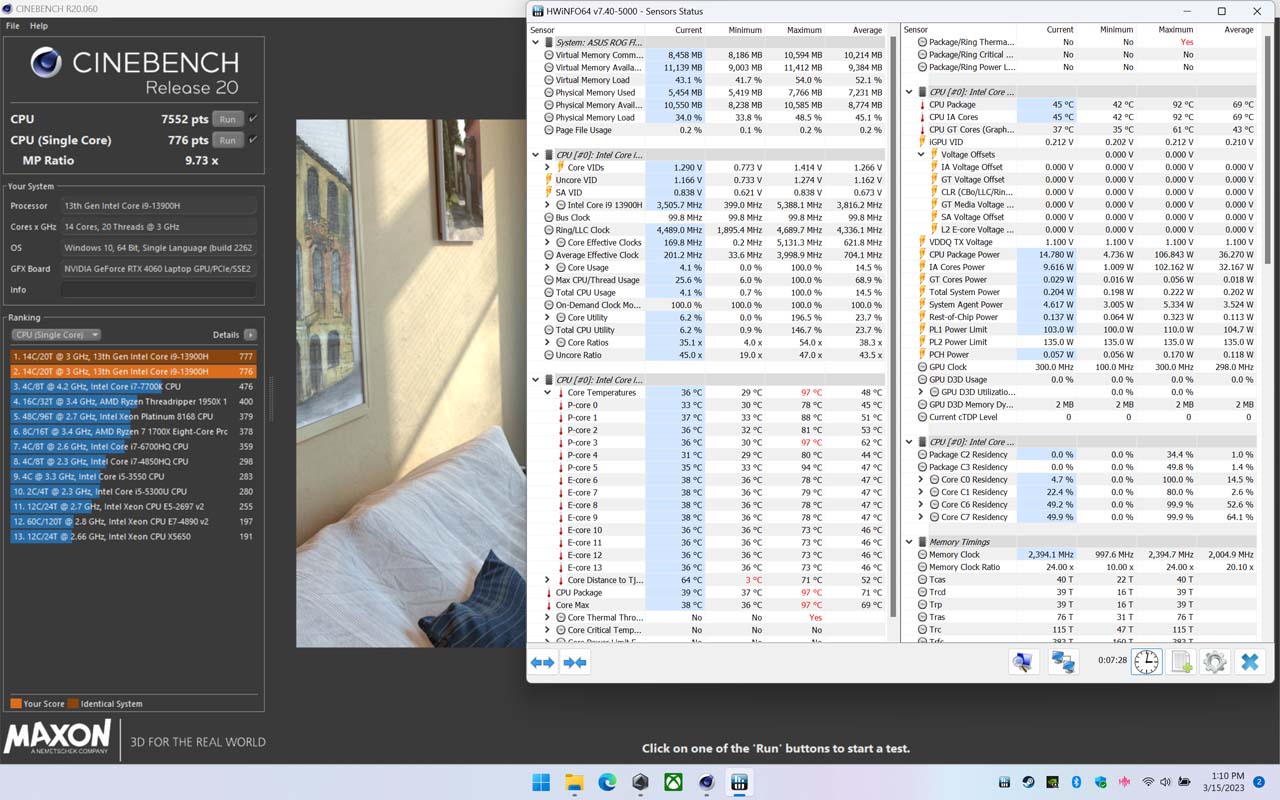
Task: Click the HWiNFO taskbar icon
Action: [740, 782]
